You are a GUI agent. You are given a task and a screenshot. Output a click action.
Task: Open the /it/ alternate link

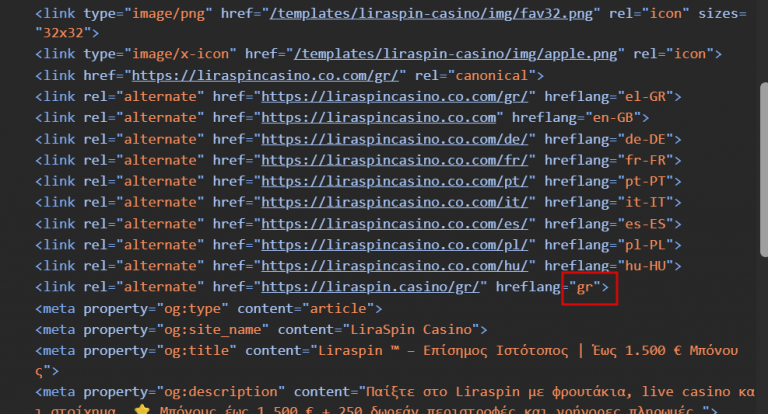point(395,202)
